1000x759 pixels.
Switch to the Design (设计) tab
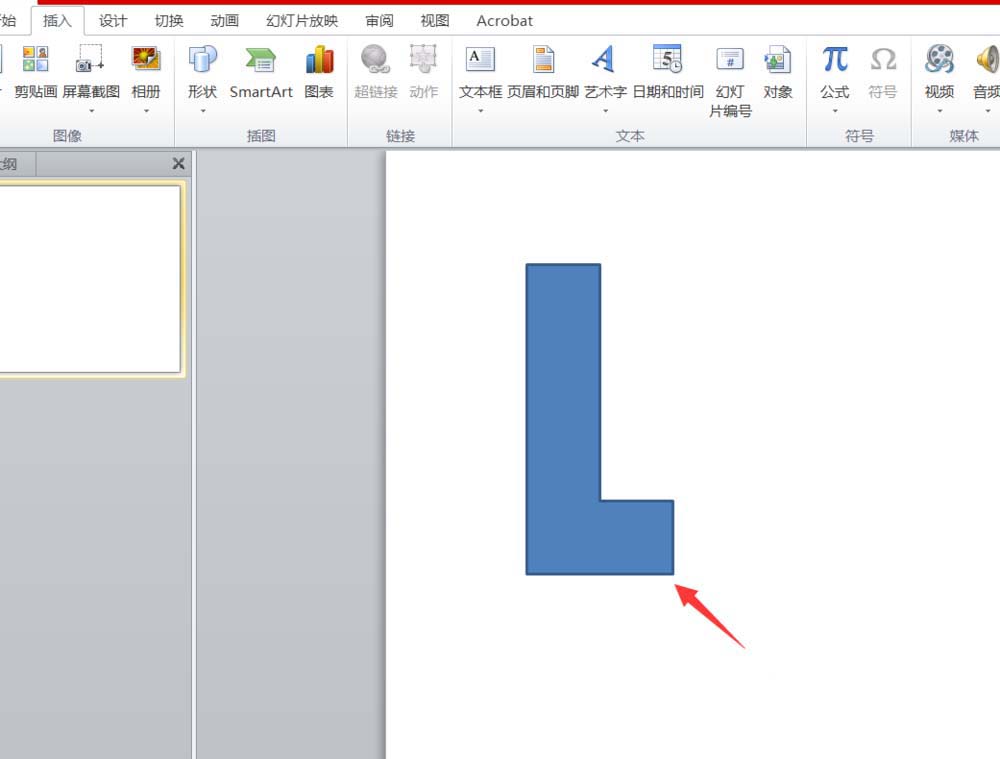point(113,21)
